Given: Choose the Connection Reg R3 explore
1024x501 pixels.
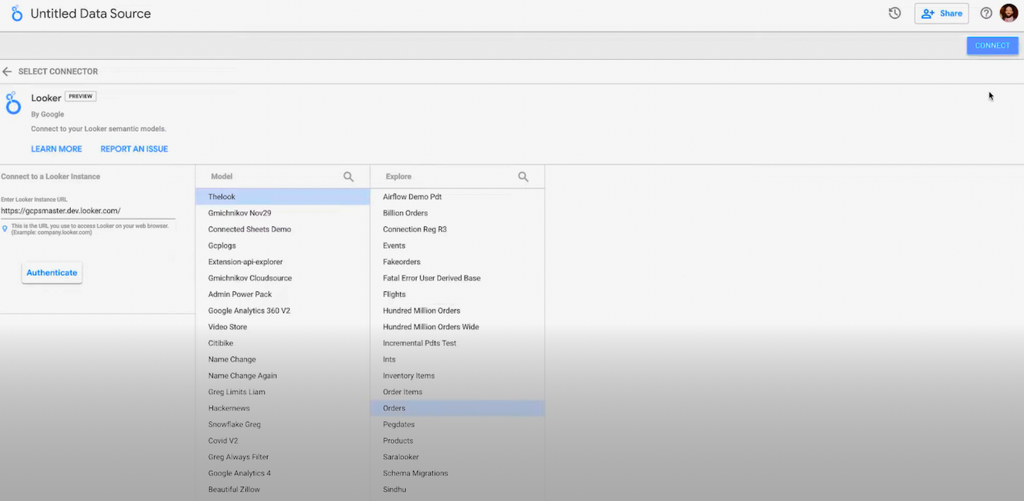Looking at the screenshot, I should pyautogui.click(x=457, y=229).
